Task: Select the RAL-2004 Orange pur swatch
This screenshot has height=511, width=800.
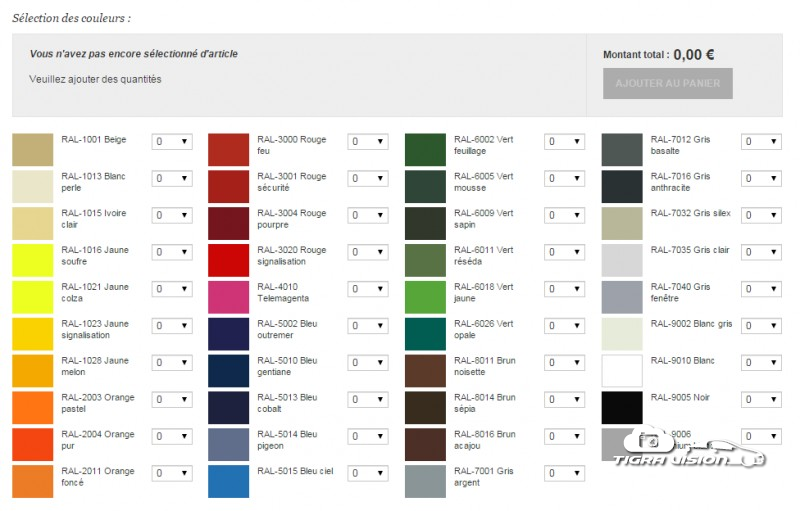Action: [x=32, y=444]
